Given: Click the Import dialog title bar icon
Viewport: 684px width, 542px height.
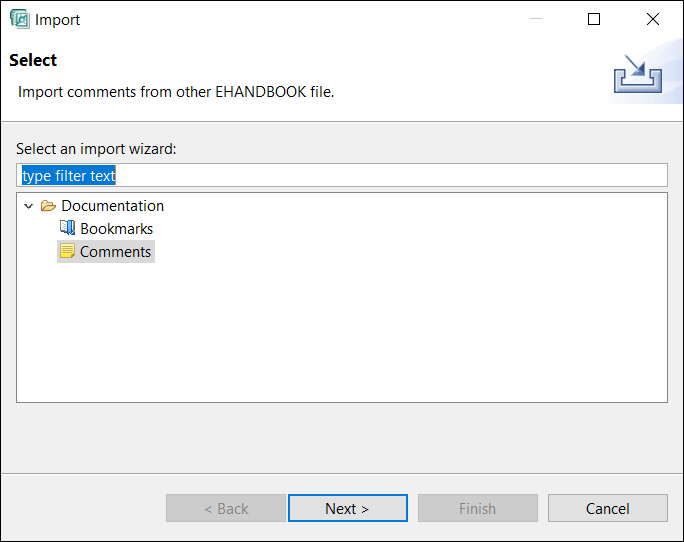Looking at the screenshot, I should pos(19,19).
